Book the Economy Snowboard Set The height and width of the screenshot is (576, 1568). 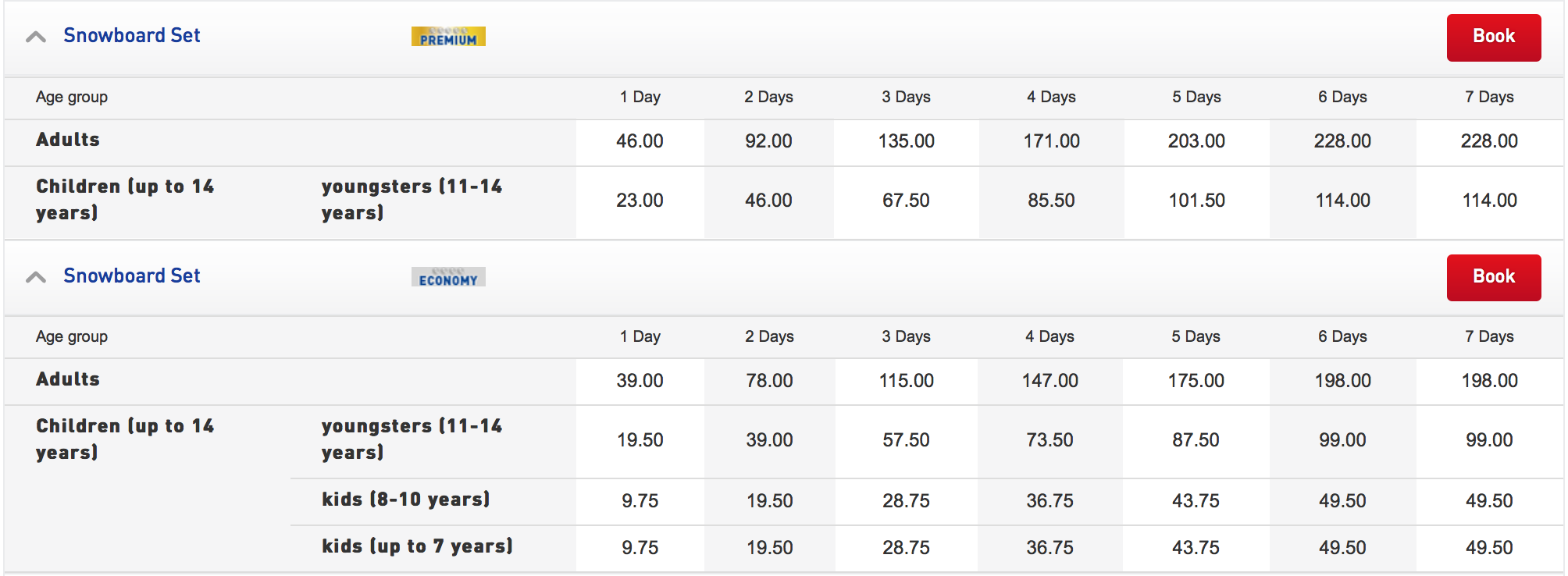1494,278
